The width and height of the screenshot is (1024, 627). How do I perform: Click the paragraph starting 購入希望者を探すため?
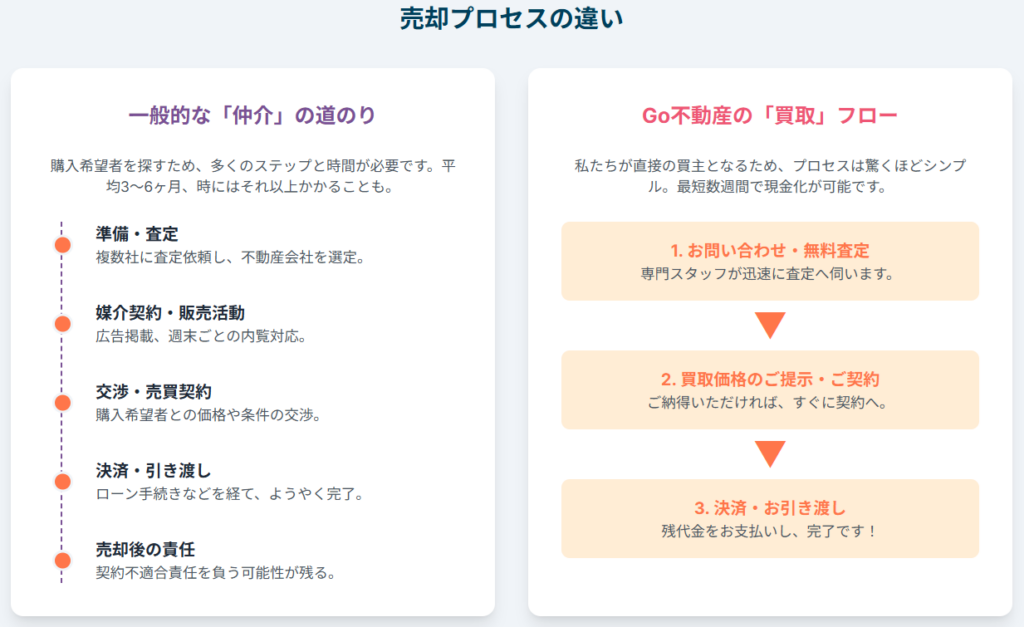click(x=252, y=176)
